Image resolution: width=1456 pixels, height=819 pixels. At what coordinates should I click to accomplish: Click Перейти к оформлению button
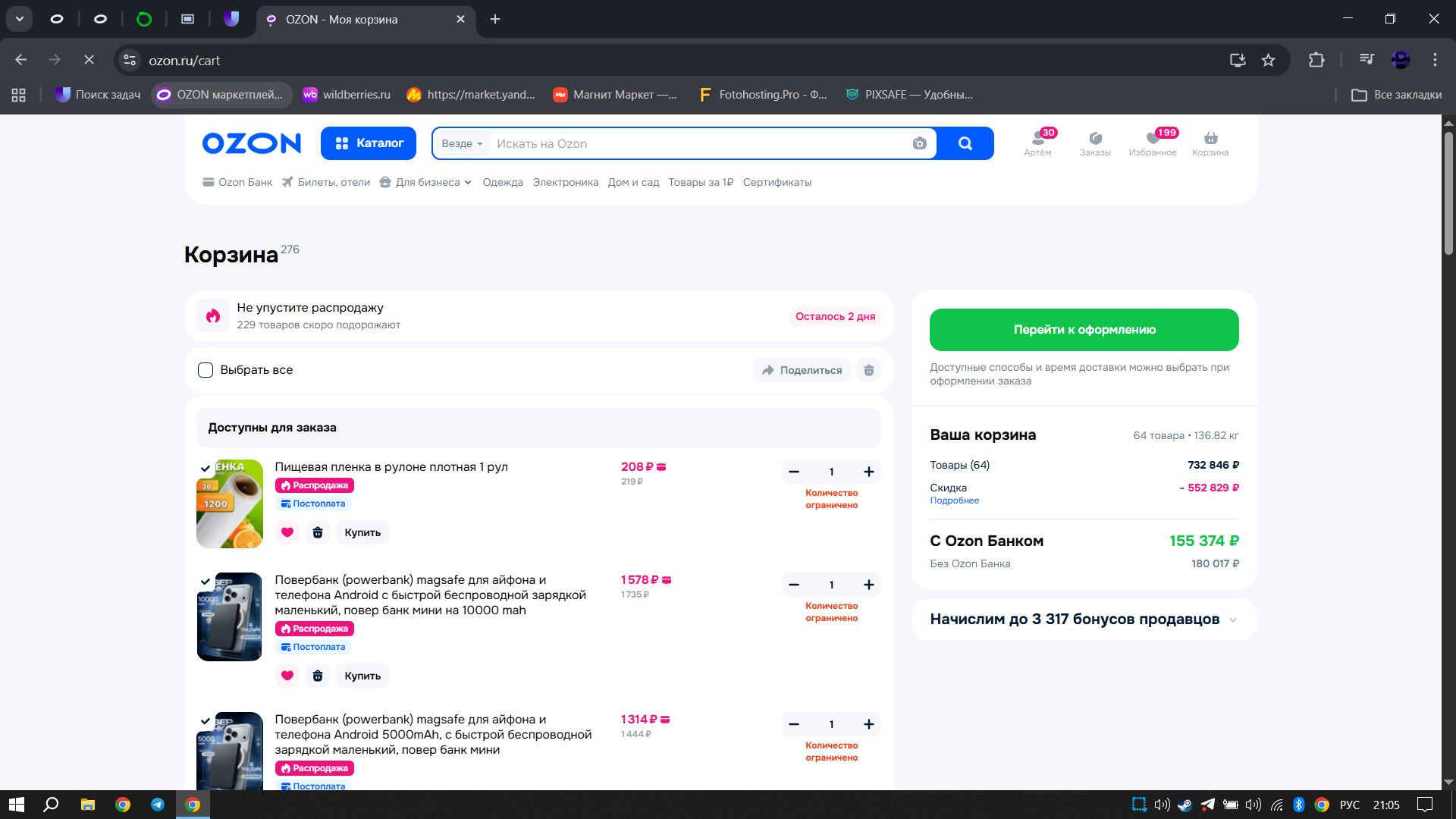coord(1084,330)
